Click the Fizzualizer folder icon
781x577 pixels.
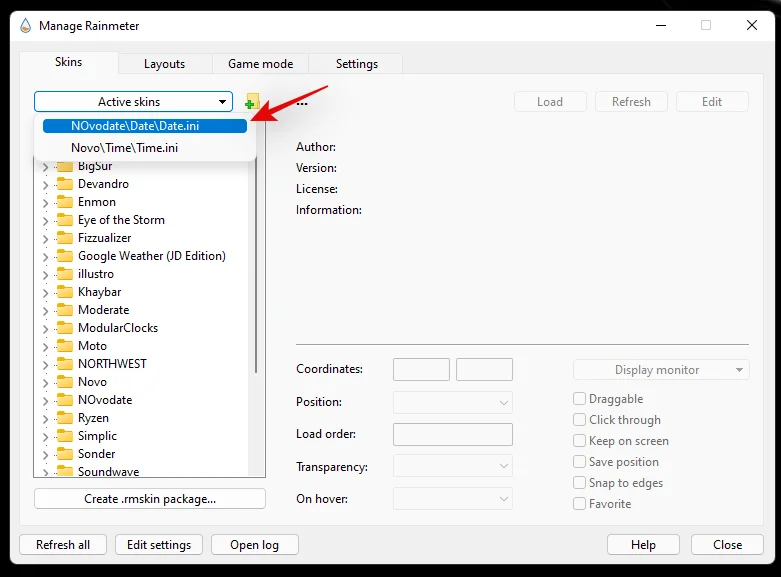65,238
